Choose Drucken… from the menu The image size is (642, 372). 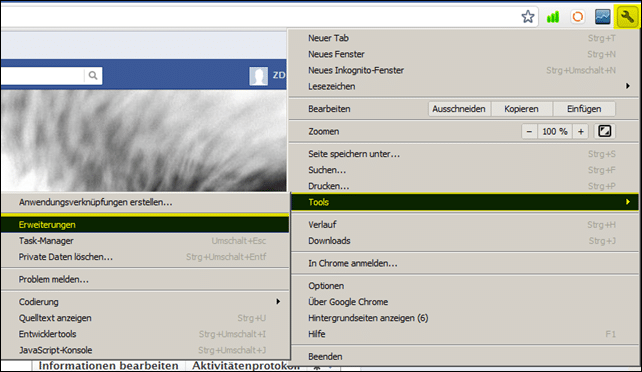pyautogui.click(x=464, y=186)
